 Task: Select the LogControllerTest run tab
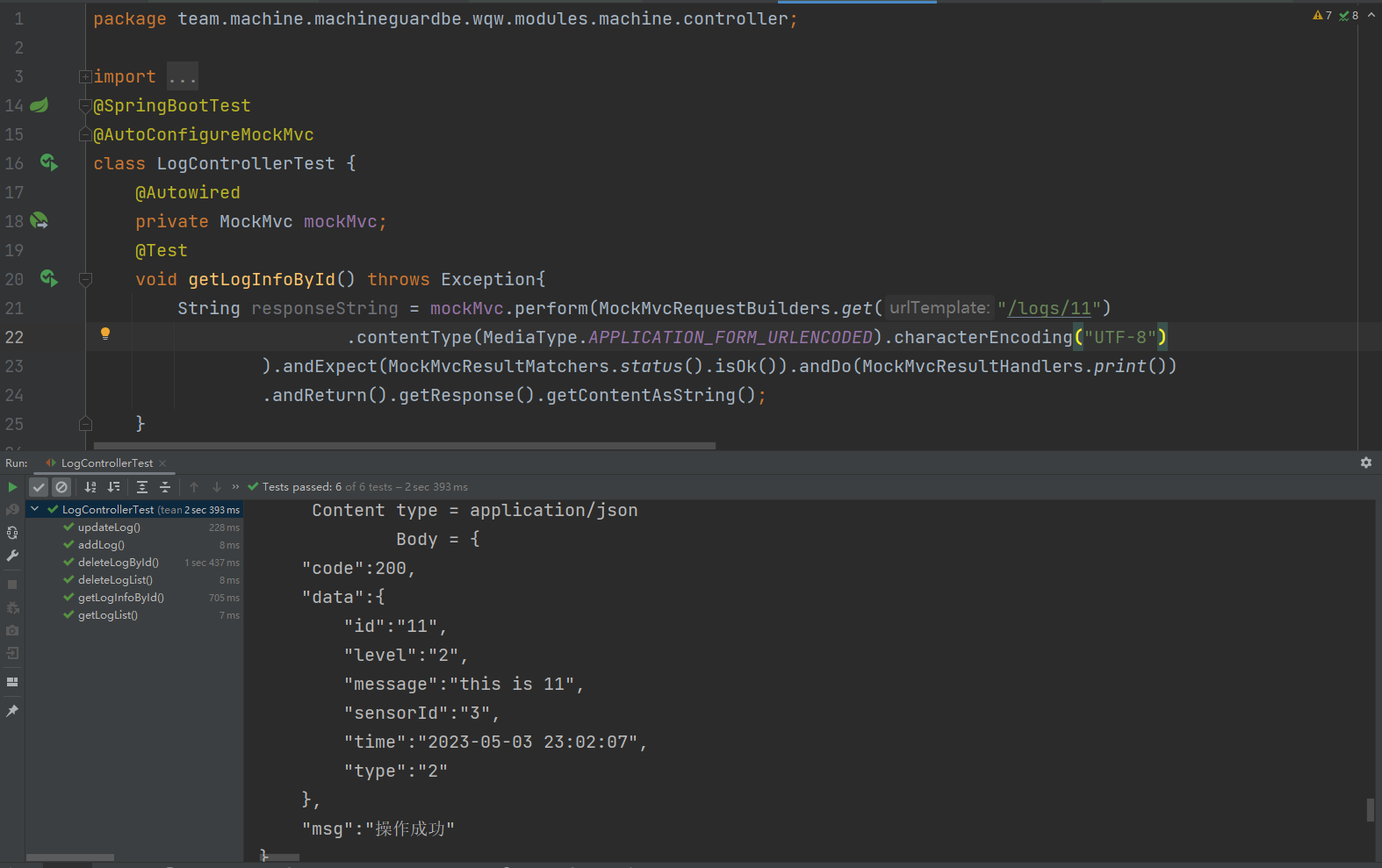(106, 463)
